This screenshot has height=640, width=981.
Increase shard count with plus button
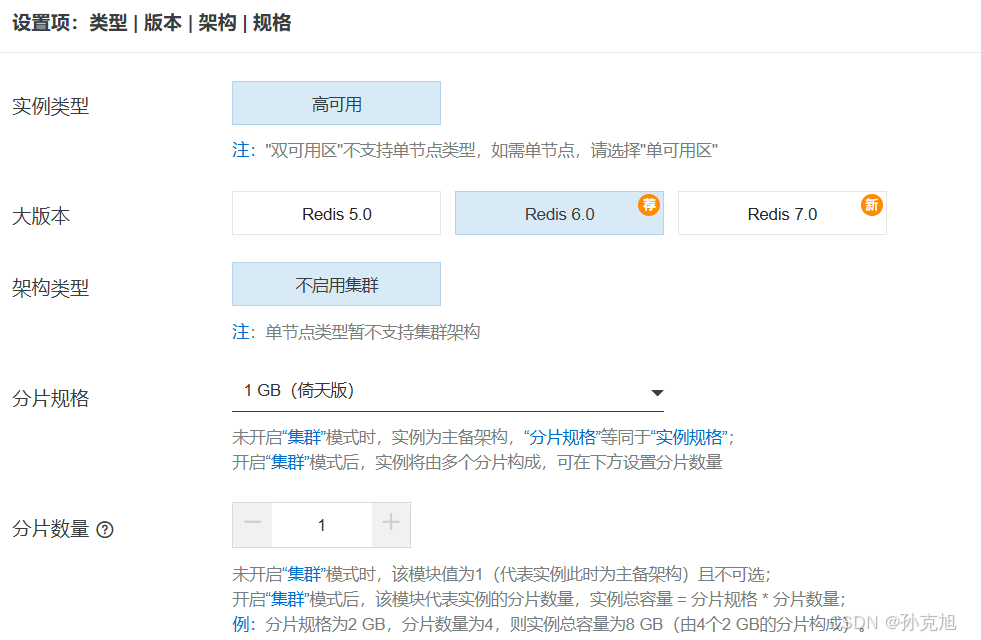pos(391,524)
